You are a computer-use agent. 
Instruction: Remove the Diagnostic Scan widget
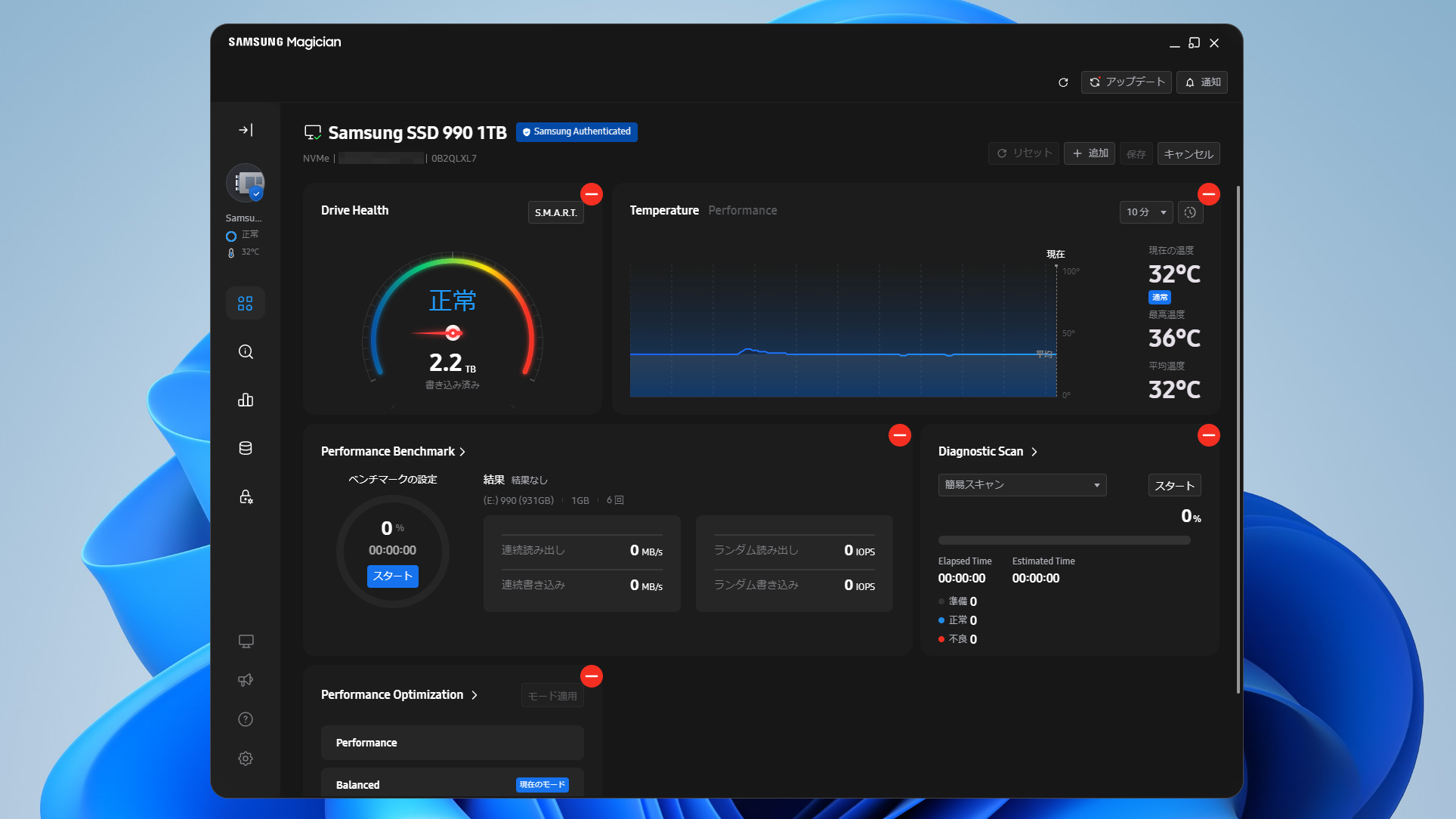coord(1209,435)
